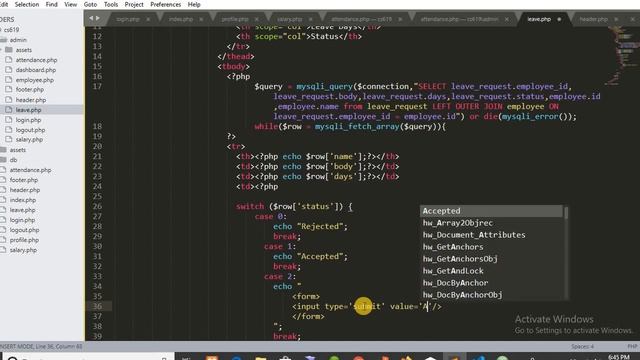Open salary.php in the root cs619 folder
This screenshot has width=640, height=360.
[23, 250]
